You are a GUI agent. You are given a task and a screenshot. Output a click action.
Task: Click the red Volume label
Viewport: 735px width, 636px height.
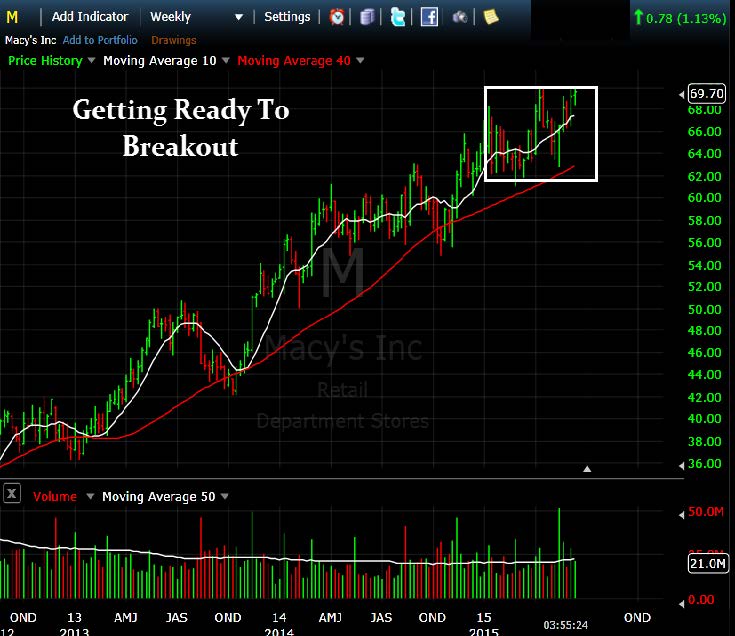(55, 496)
